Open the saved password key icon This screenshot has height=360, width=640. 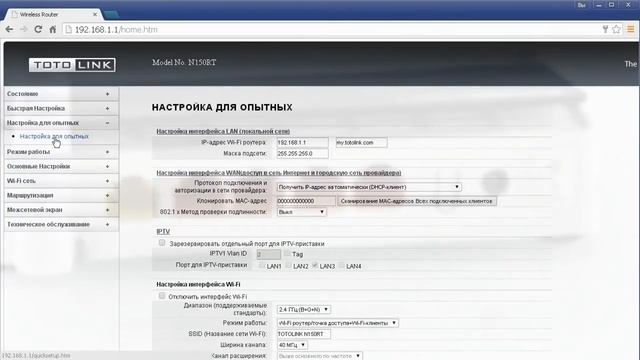coord(605,29)
